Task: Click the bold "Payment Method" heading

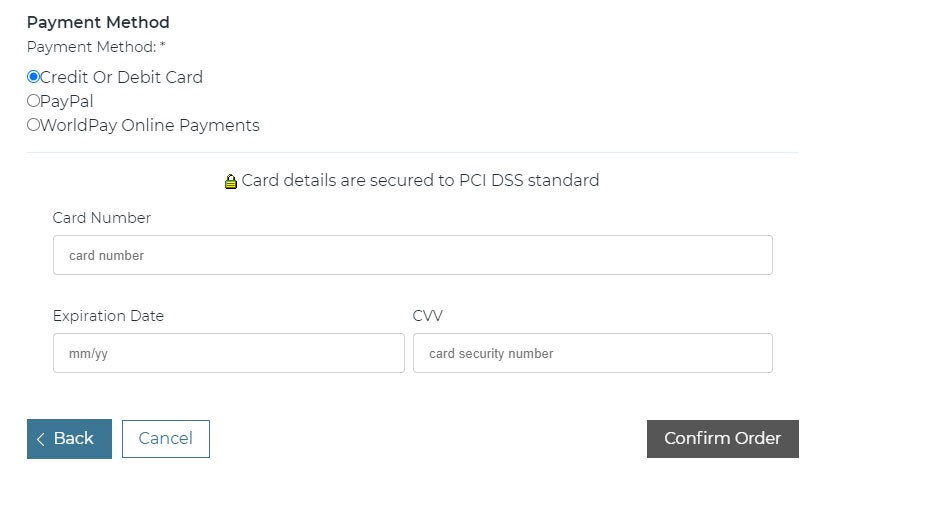Action: tap(98, 22)
